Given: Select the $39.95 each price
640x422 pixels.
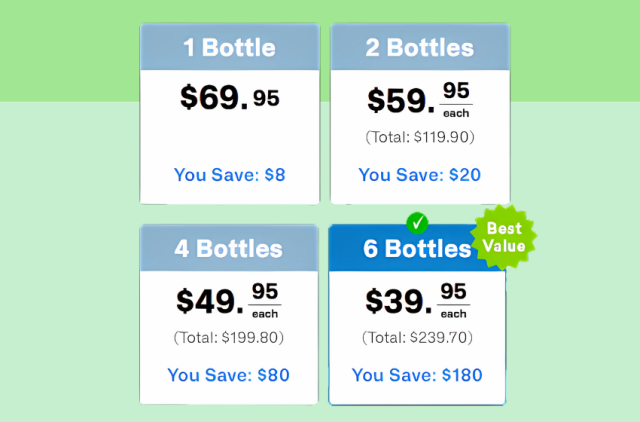Looking at the screenshot, I should (418, 301).
